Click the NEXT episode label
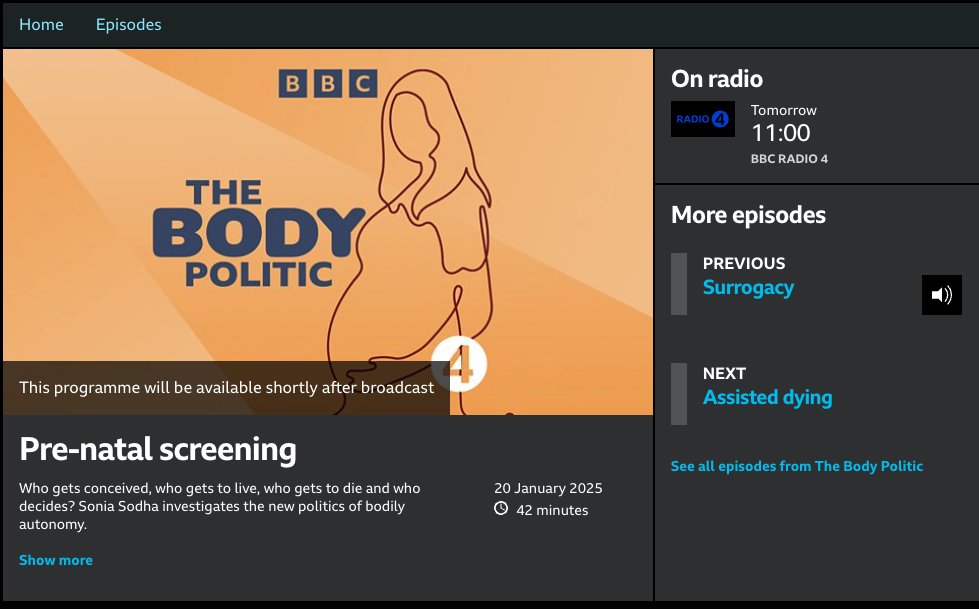 pos(722,373)
